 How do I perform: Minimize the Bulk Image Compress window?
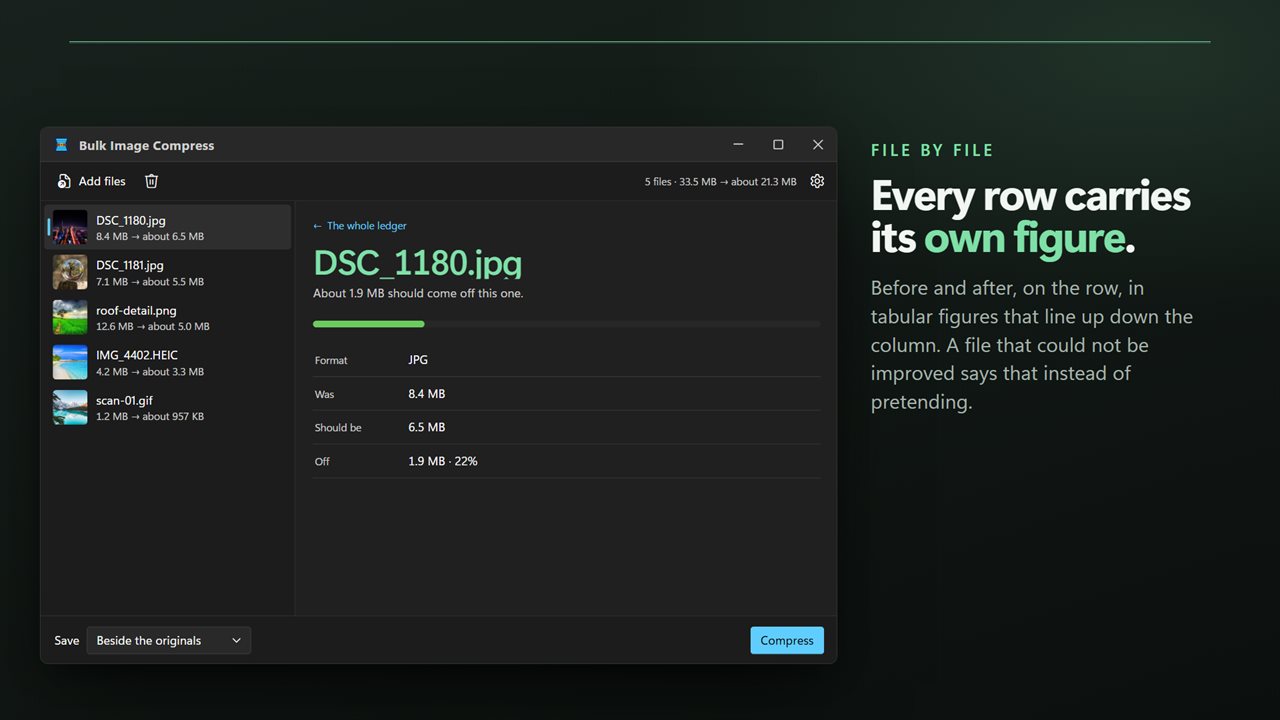738,145
